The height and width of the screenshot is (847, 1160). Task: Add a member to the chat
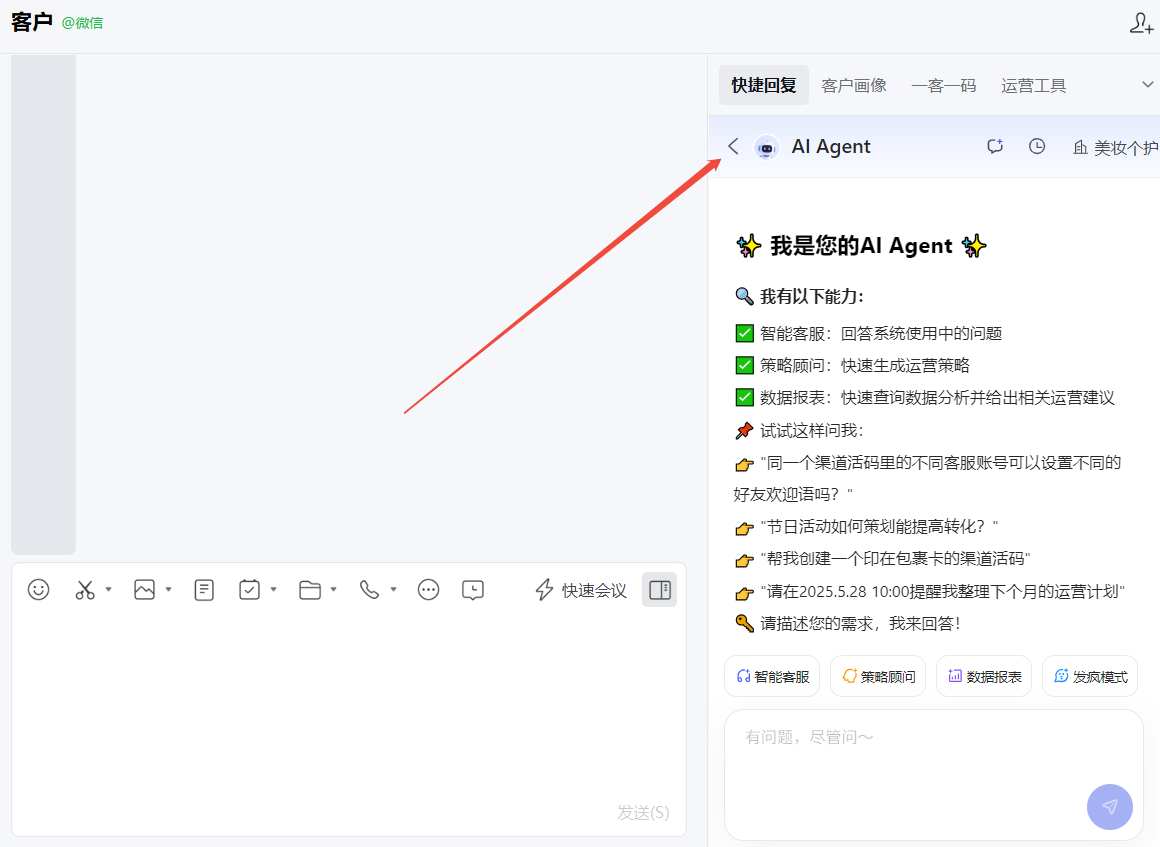1141,24
